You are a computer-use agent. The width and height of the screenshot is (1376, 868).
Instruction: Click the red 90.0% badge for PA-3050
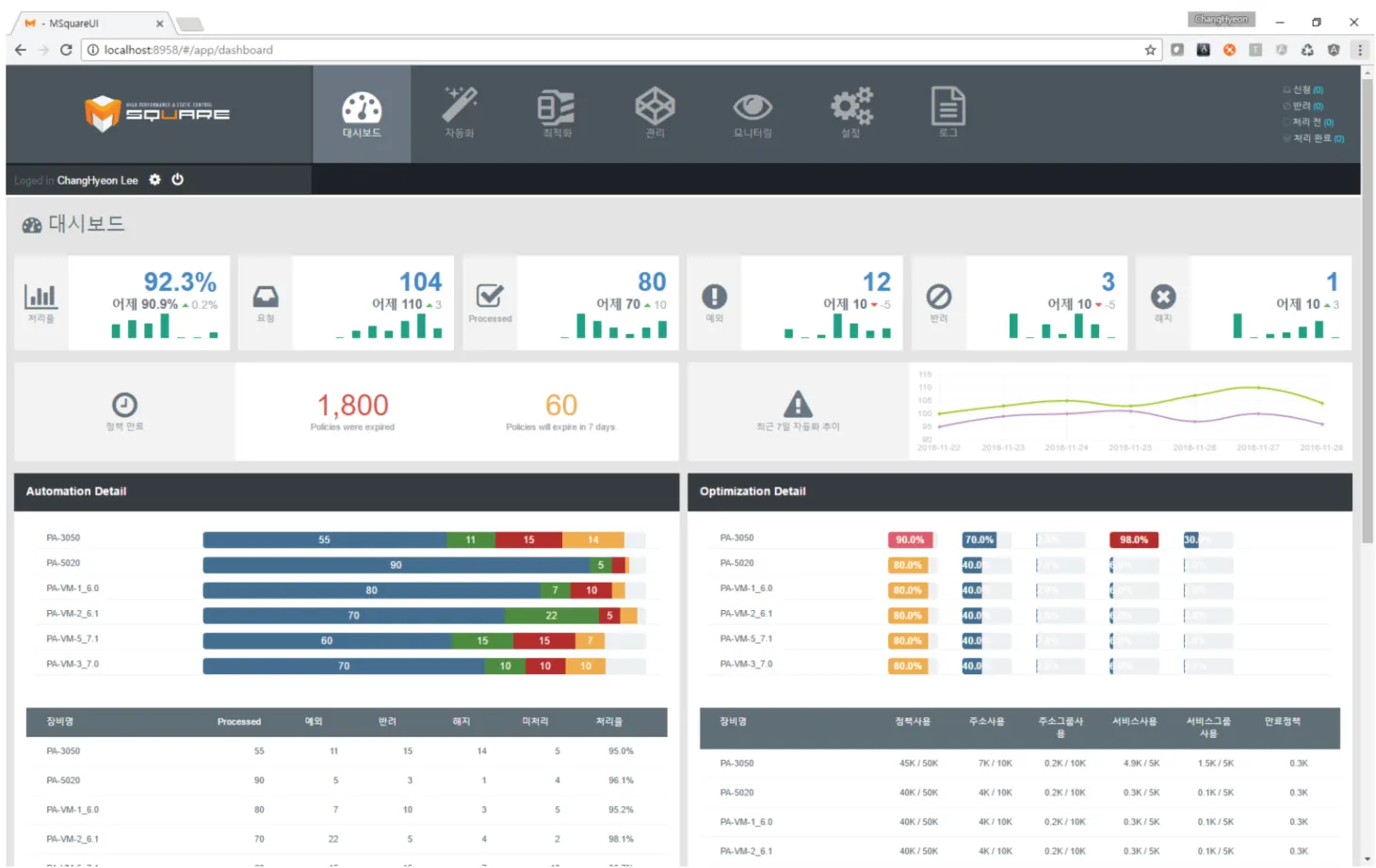click(910, 540)
